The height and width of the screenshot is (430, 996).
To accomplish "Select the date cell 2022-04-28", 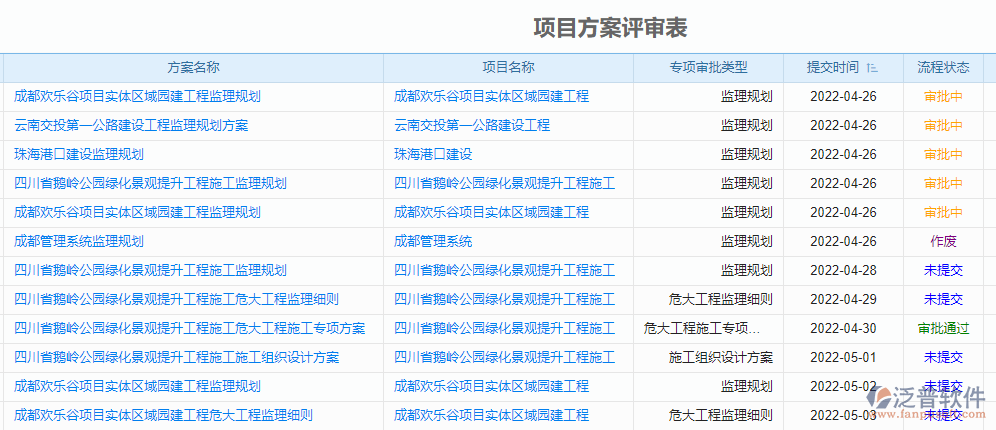I will tap(844, 271).
